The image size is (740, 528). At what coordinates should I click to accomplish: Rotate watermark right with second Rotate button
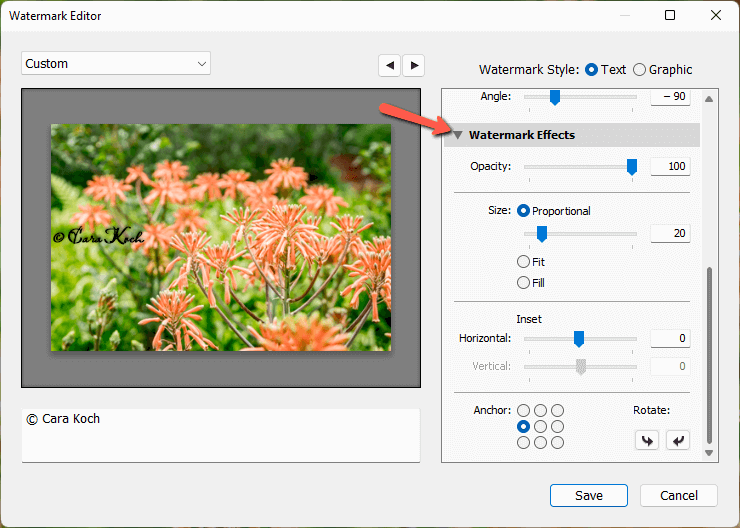tap(678, 441)
